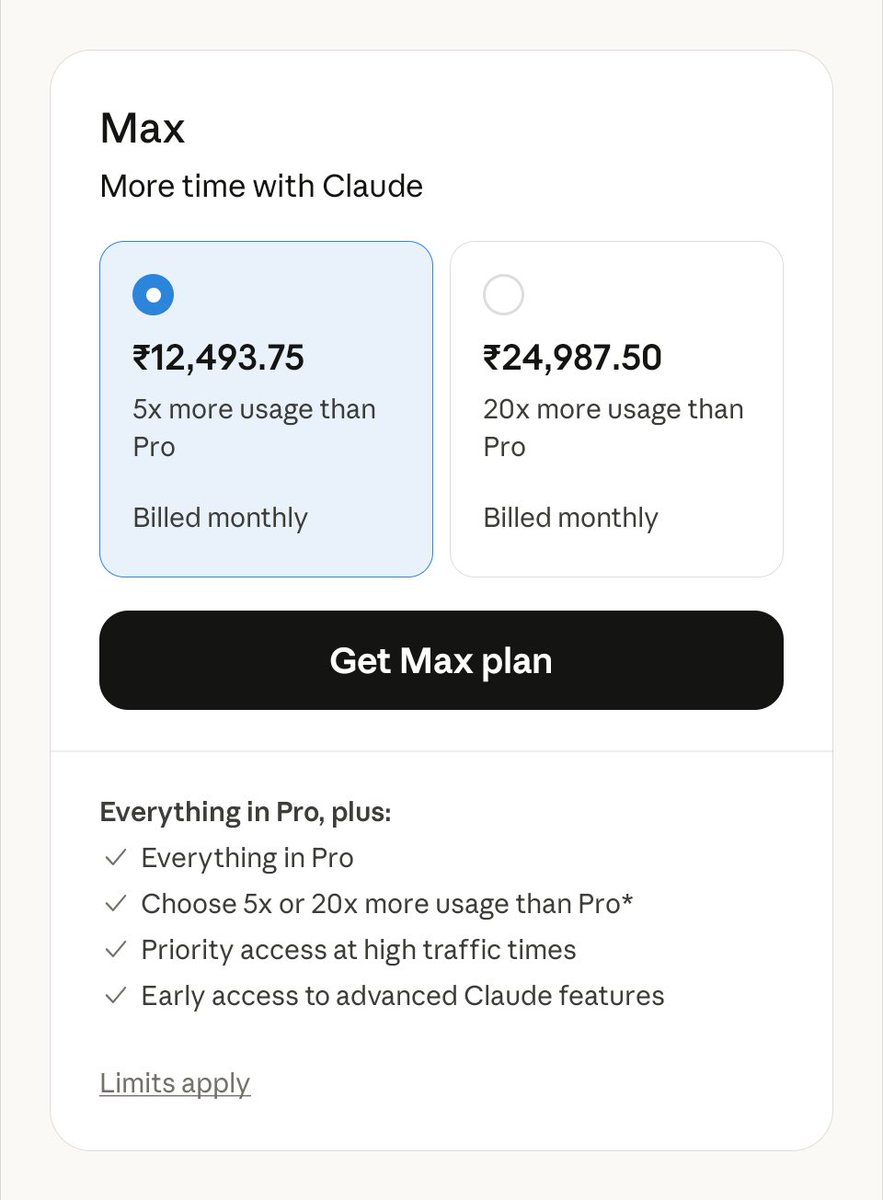Click the checkmark beside Priority access
The width and height of the screenshot is (883, 1200).
point(115,950)
